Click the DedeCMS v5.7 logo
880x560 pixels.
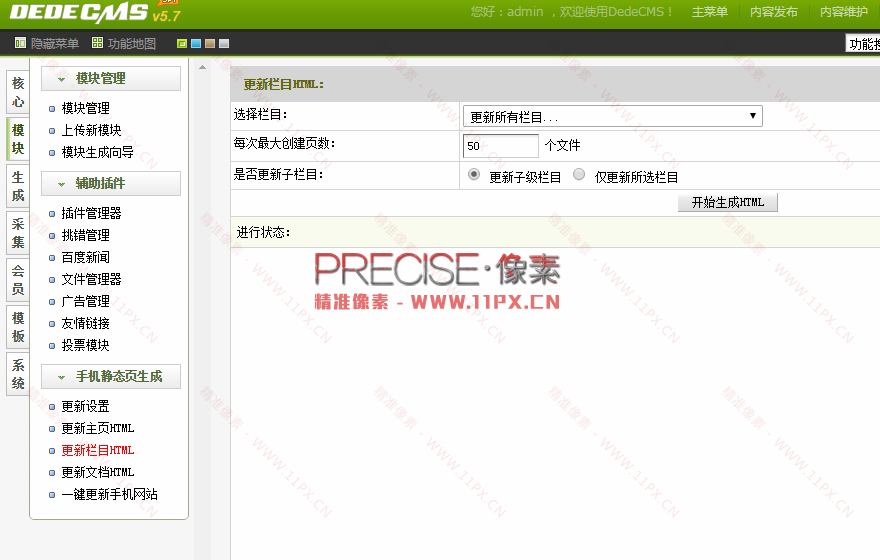pos(95,13)
